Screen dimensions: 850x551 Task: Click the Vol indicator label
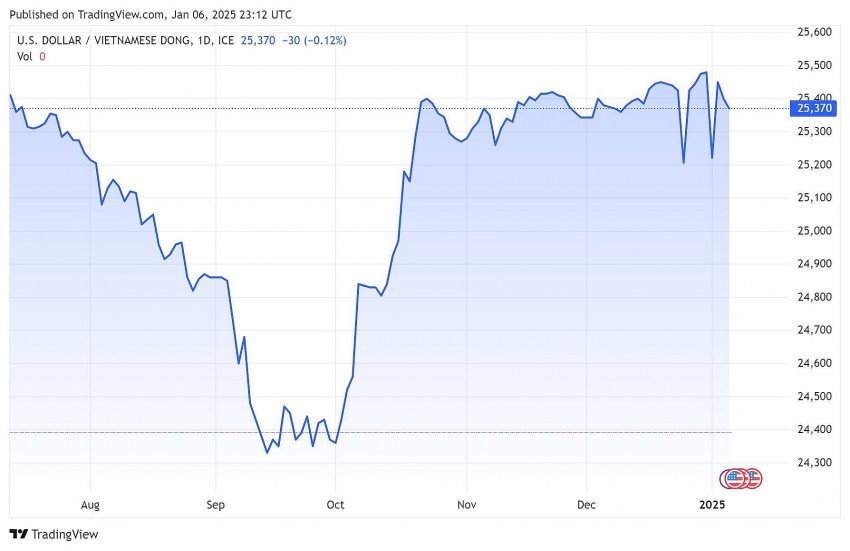(25, 56)
